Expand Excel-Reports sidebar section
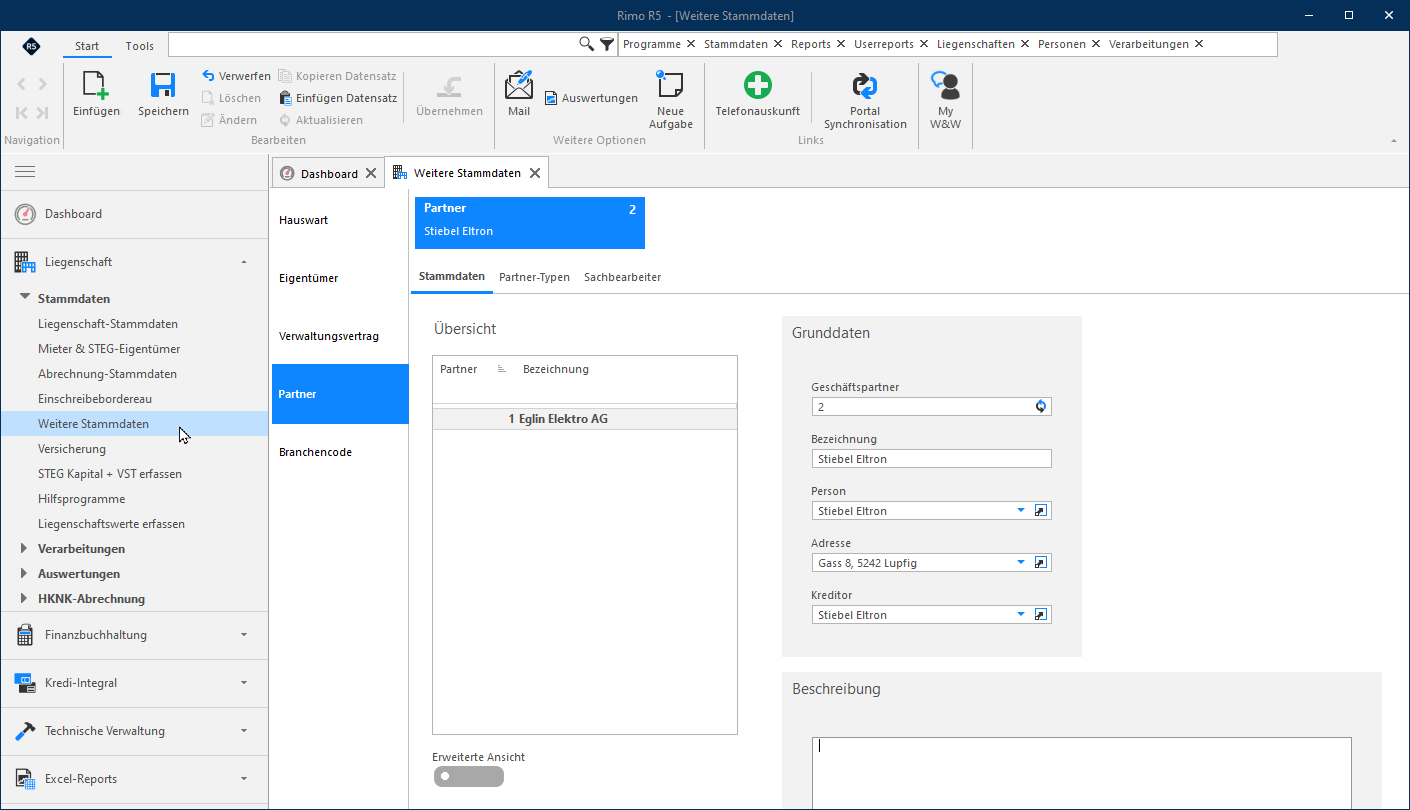 244,779
